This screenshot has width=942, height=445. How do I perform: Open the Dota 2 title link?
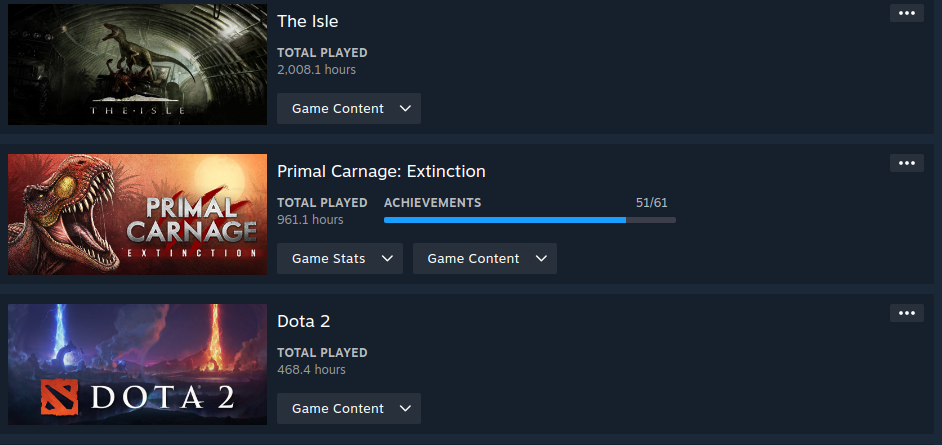pyautogui.click(x=303, y=321)
